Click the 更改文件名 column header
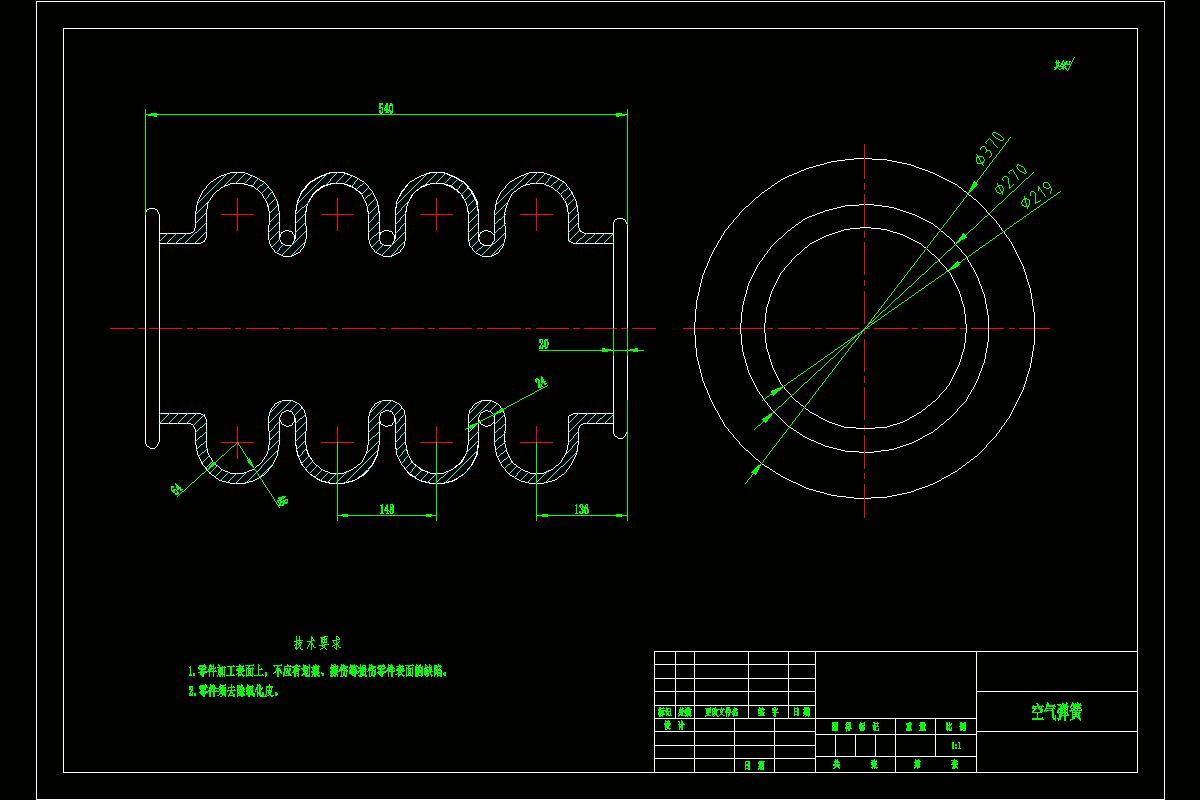 click(721, 712)
